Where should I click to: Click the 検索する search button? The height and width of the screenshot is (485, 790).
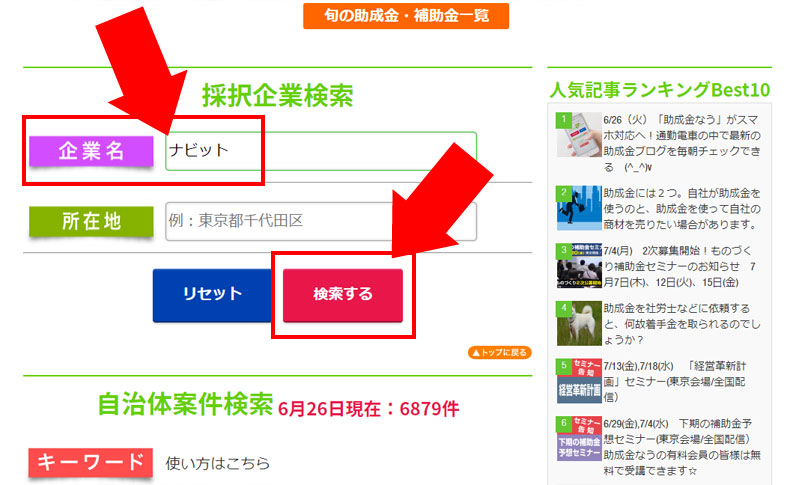tap(342, 294)
